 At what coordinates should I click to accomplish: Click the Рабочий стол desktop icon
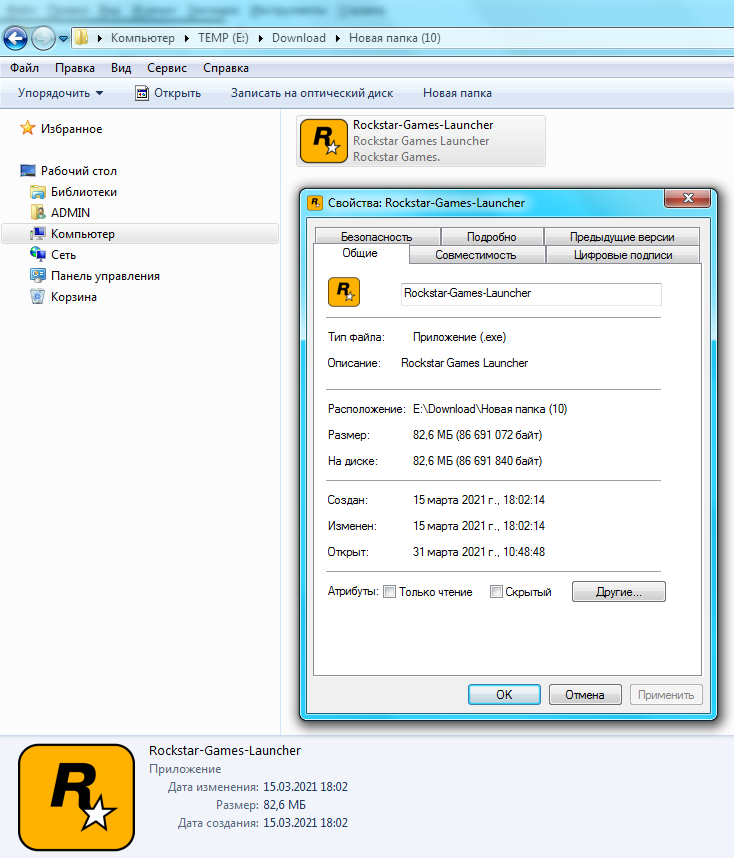coord(28,171)
